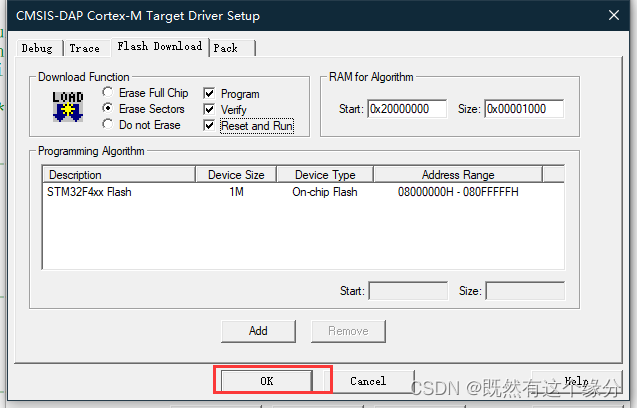637x408 pixels.
Task: Switch to the Debug tab
Action: pos(39,48)
